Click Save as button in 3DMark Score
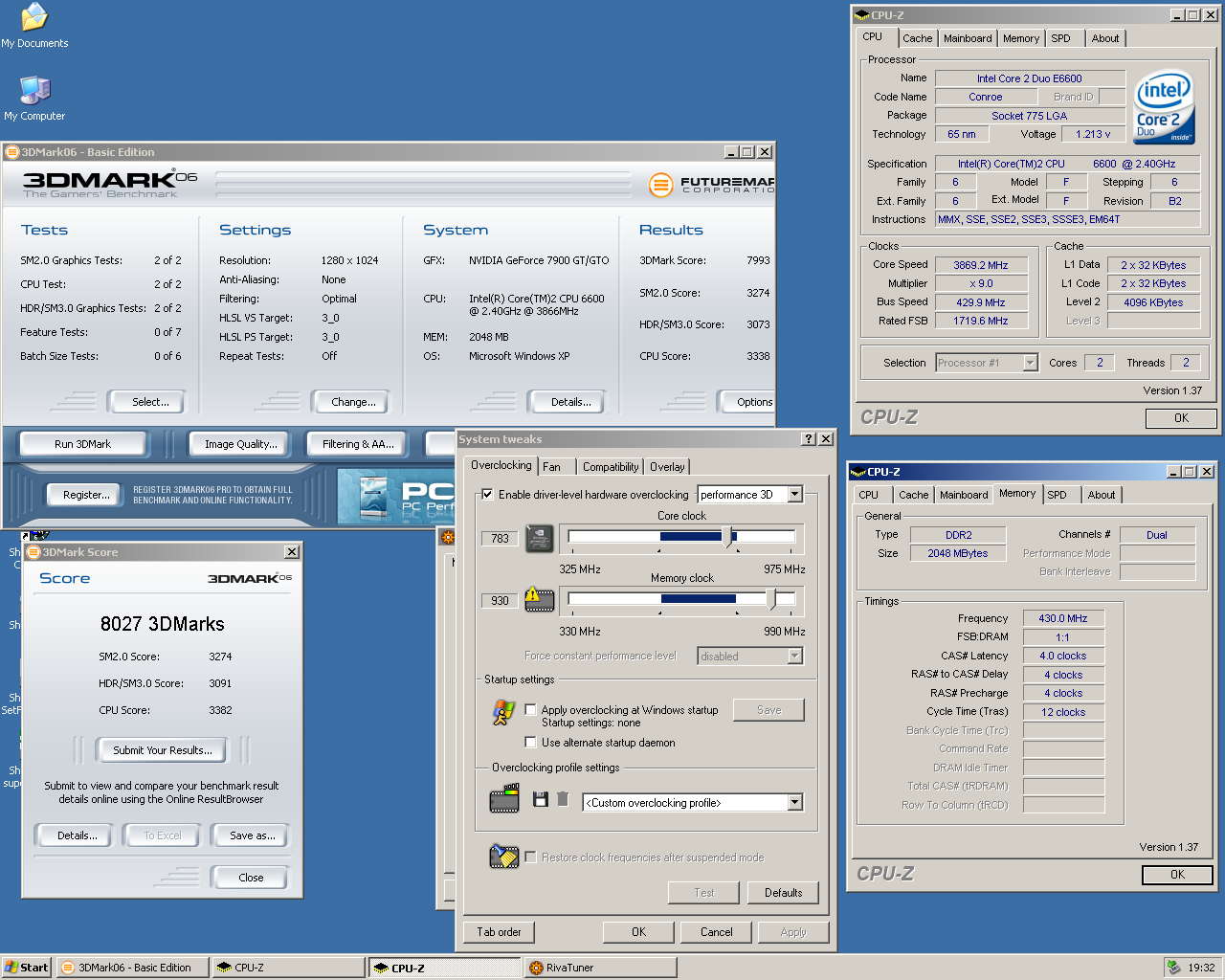 point(253,835)
